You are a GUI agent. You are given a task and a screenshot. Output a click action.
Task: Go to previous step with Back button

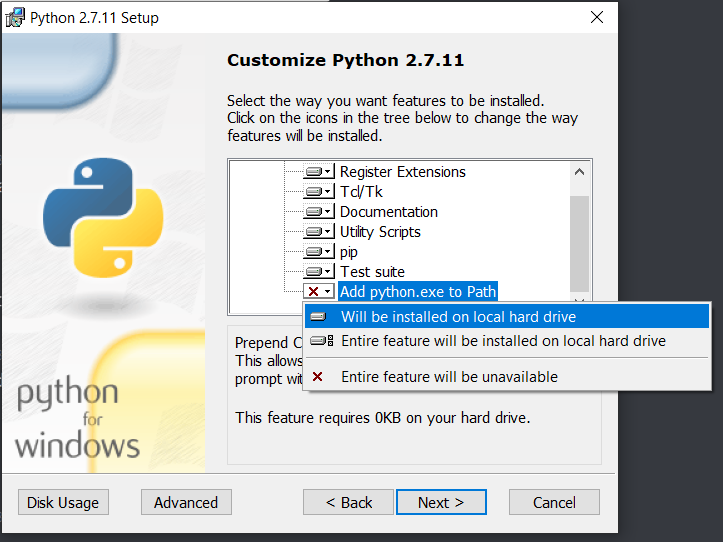click(349, 502)
